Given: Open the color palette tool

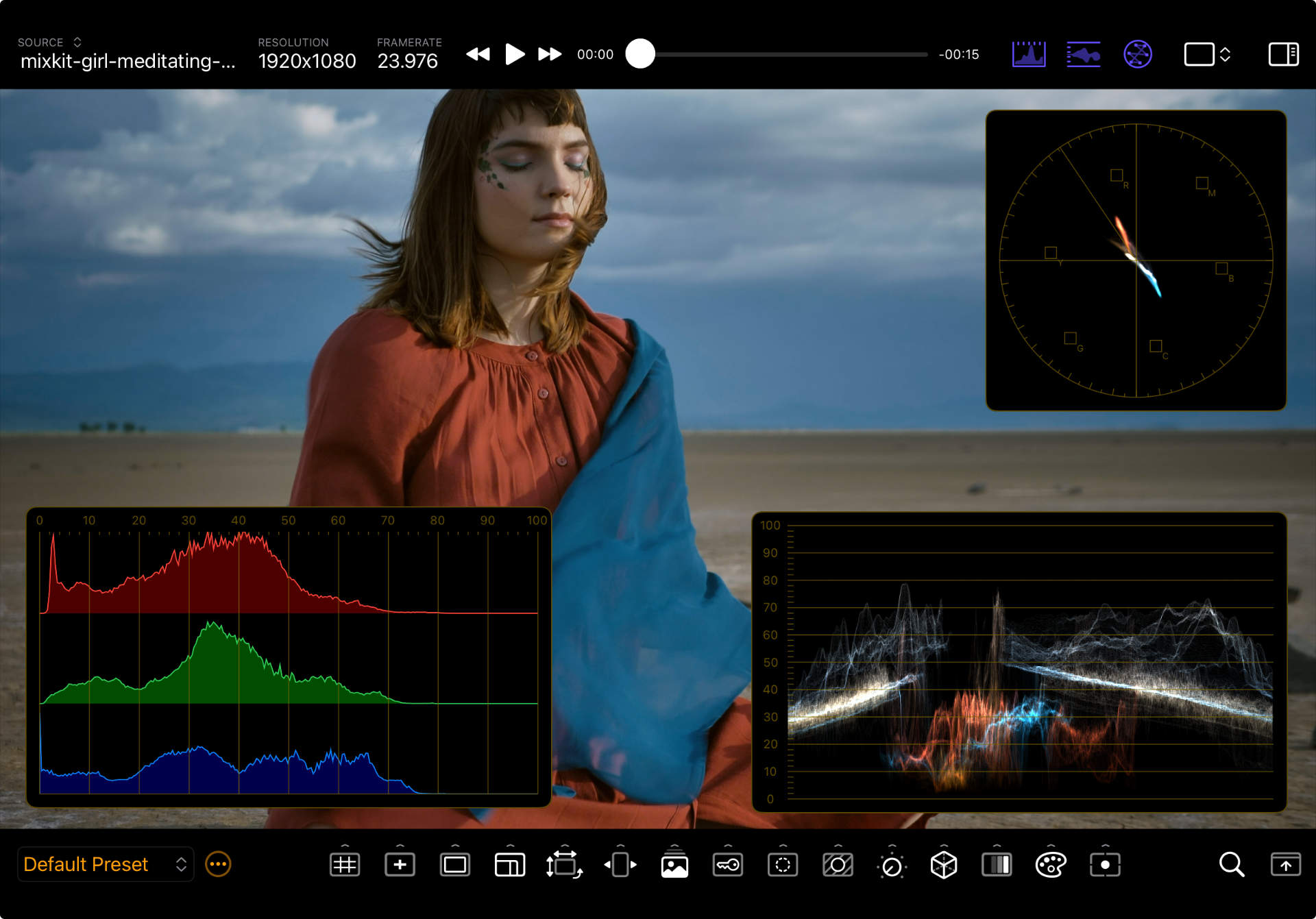Looking at the screenshot, I should 1051,865.
